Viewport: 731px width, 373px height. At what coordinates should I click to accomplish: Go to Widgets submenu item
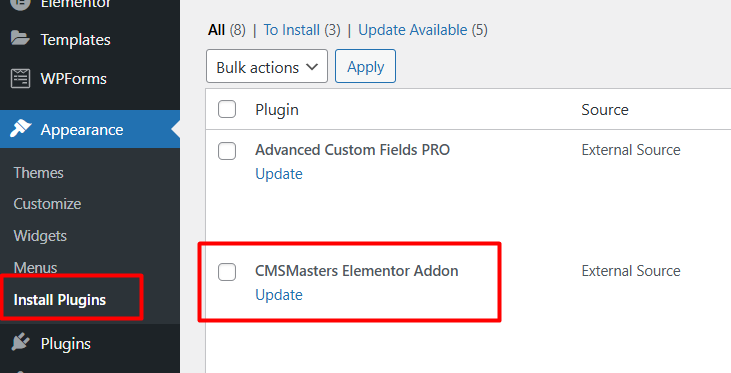tap(40, 236)
